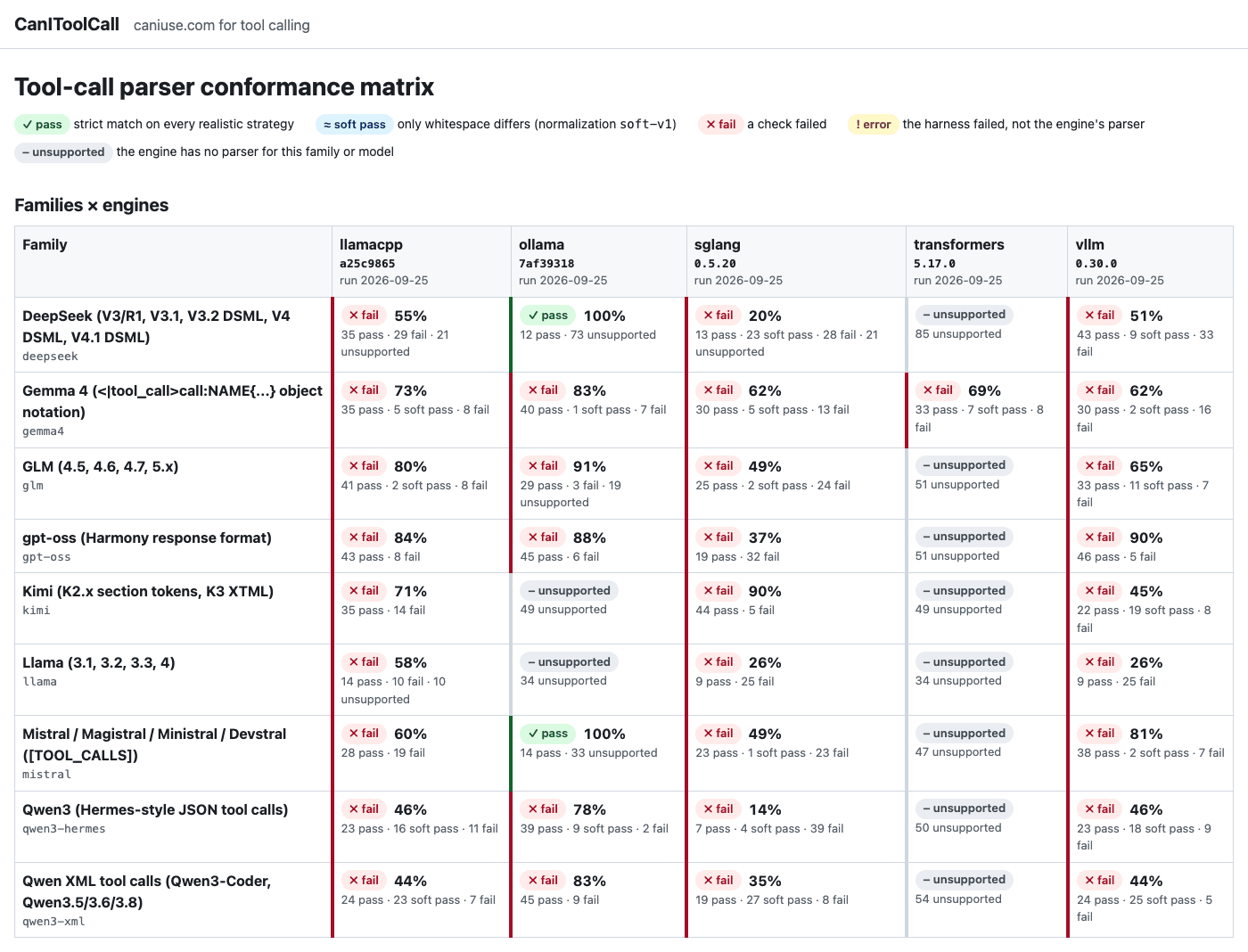This screenshot has height=952, width=1248.
Task: Click the fail badge in gpt-oss llamacpp cell
Action: click(364, 537)
